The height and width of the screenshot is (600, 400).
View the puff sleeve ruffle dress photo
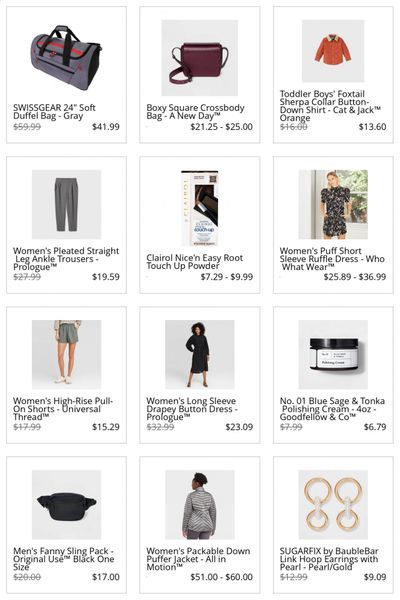333,204
